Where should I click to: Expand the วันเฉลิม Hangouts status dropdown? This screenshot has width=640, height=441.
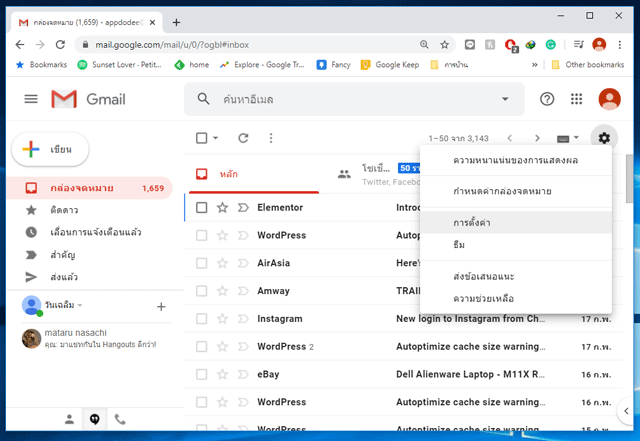[80, 305]
